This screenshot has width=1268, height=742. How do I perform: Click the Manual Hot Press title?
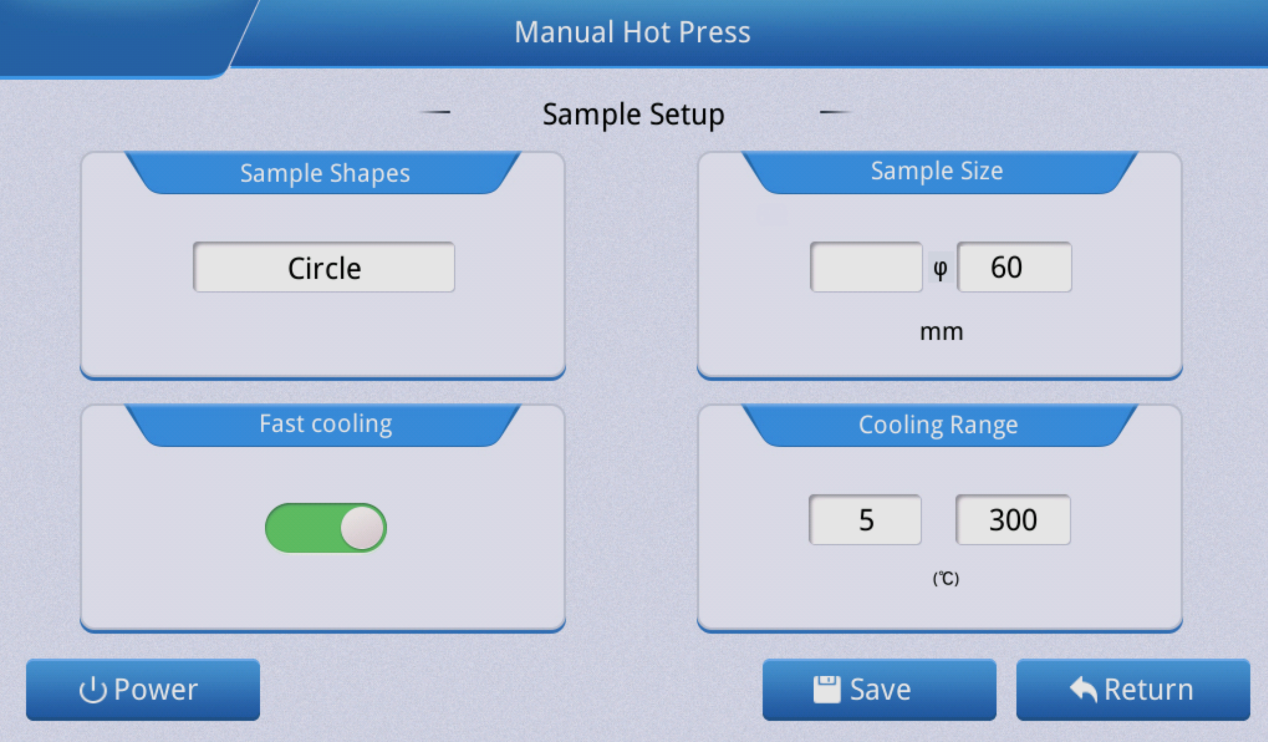(632, 32)
